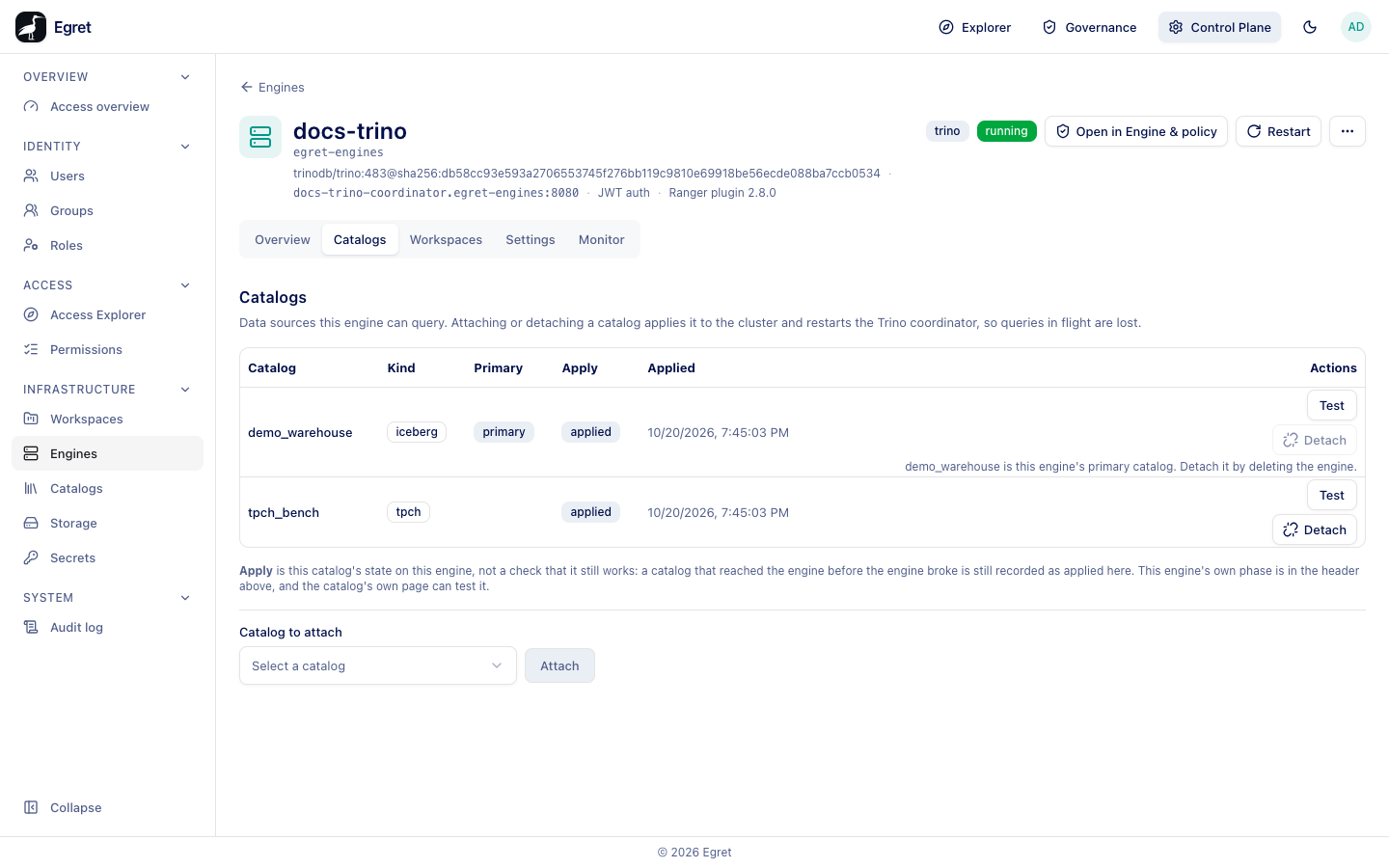The image size is (1389, 868).
Task: Click the Catalogs library icon in sidebar
Action: point(31,489)
